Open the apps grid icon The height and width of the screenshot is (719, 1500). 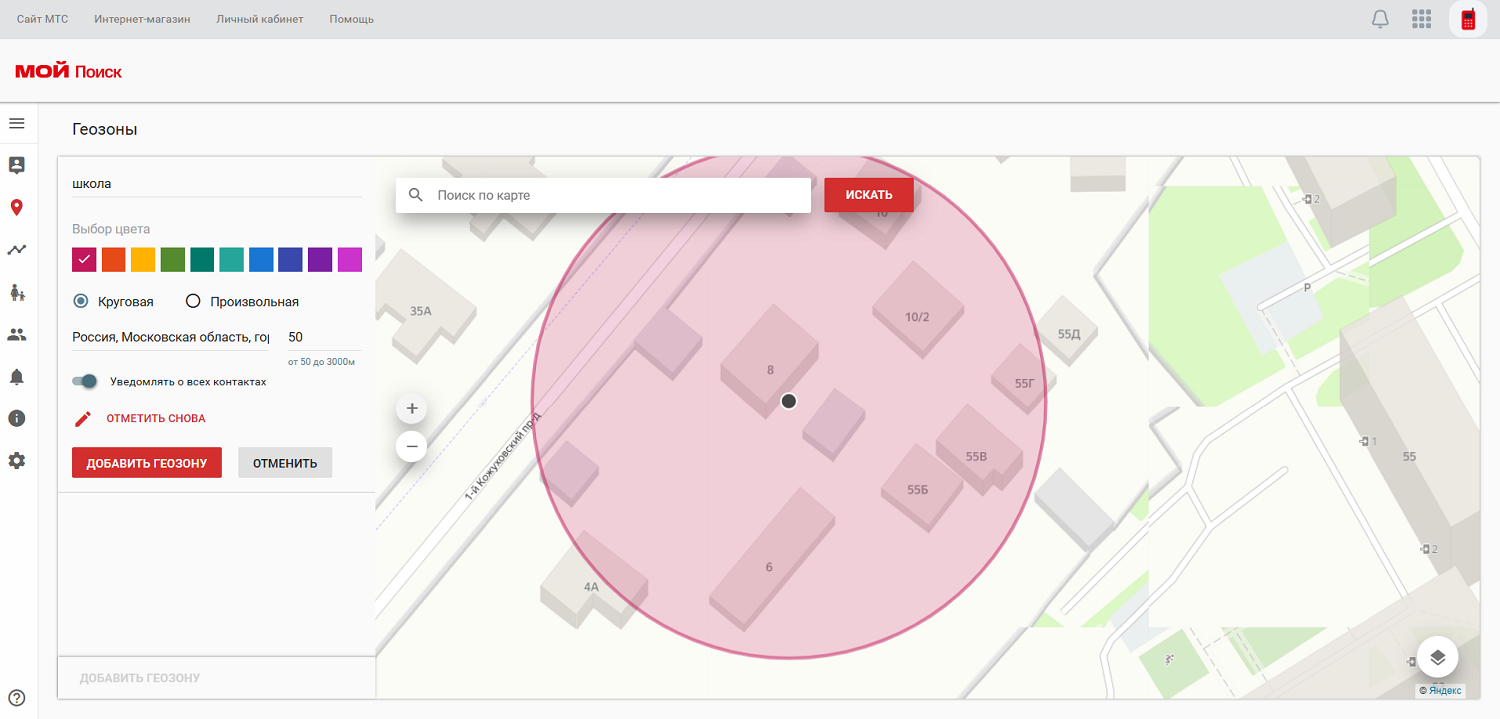(x=1421, y=19)
